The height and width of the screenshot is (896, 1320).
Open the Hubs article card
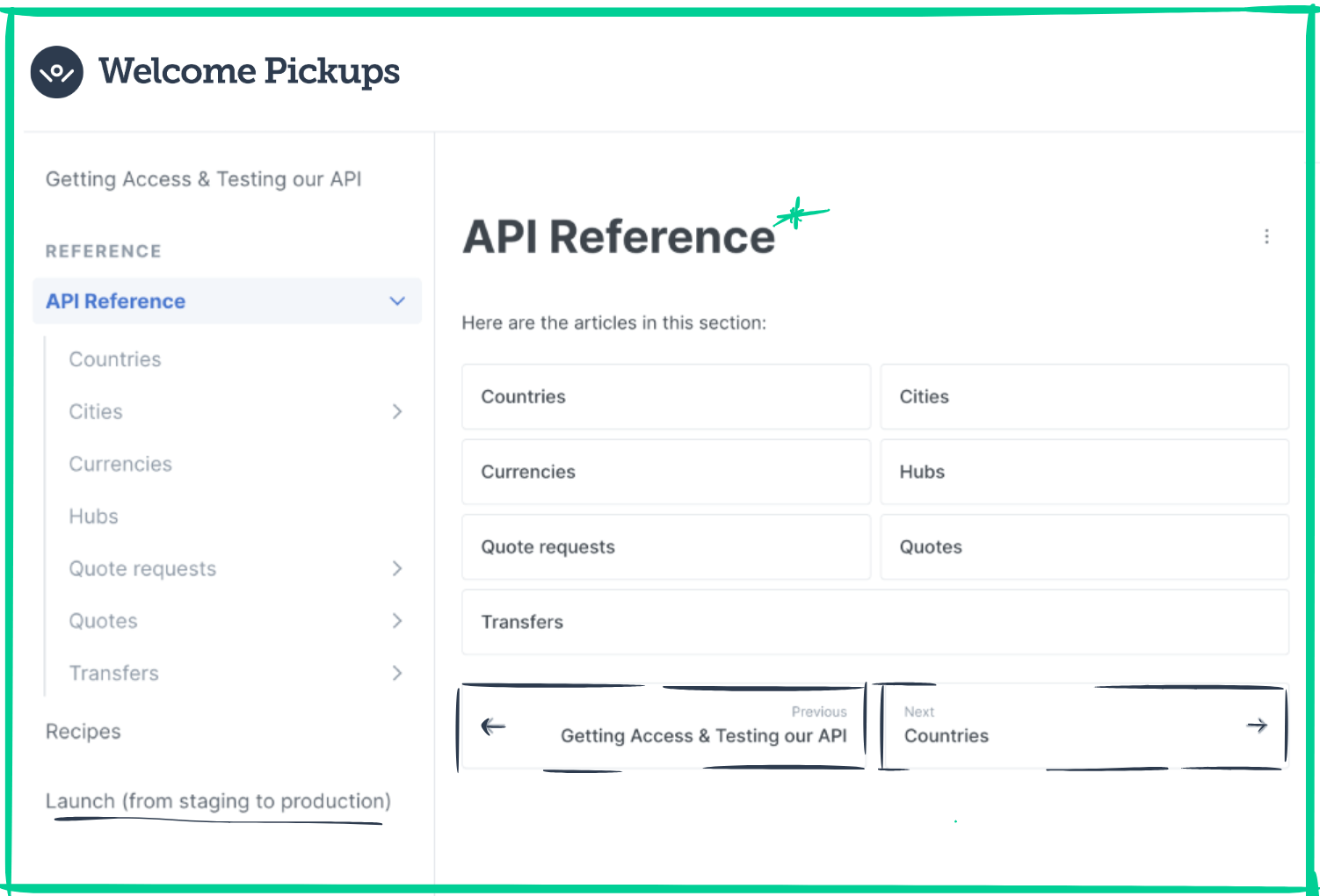coord(1084,472)
